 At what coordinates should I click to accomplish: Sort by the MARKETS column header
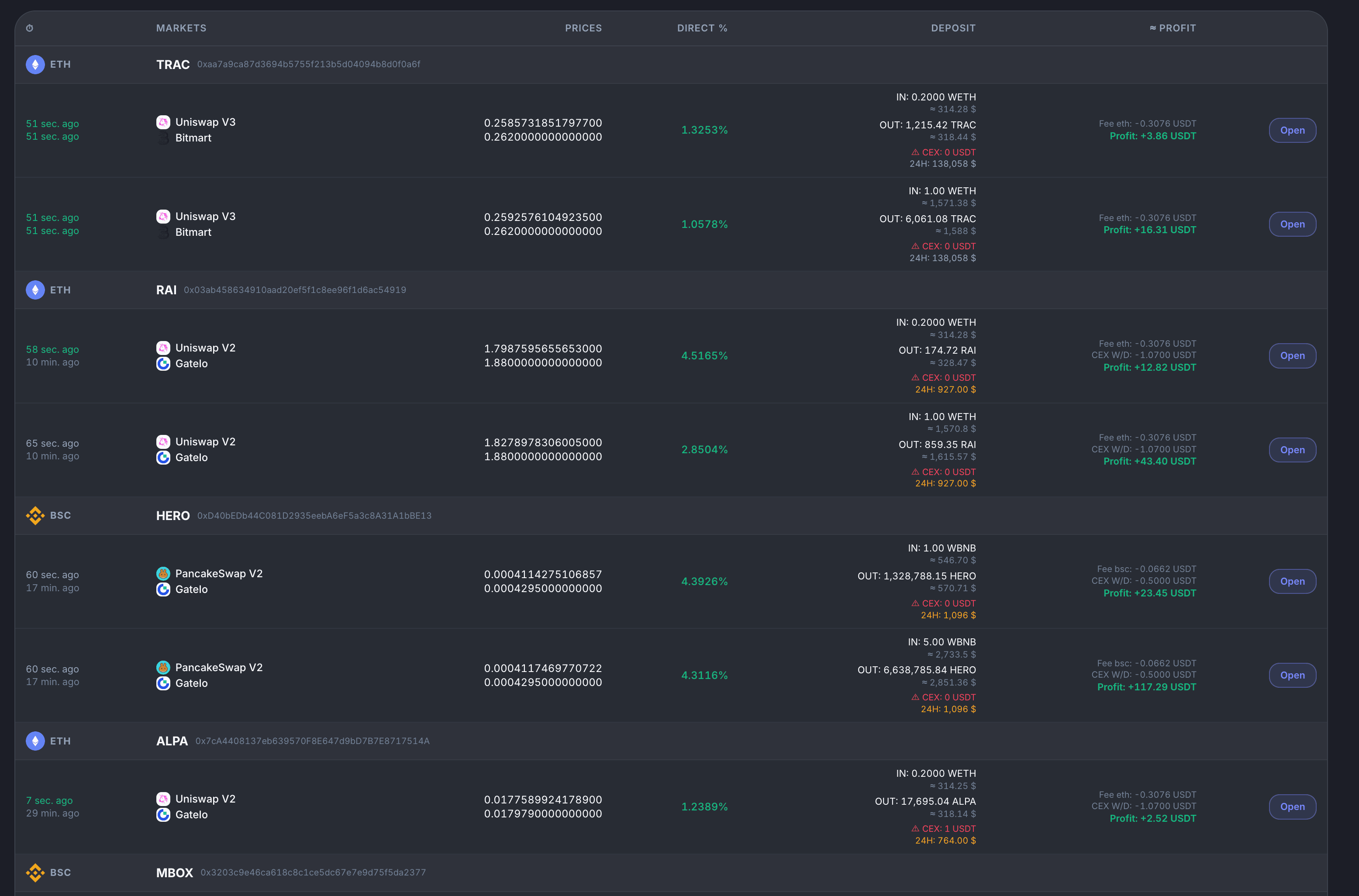[181, 28]
